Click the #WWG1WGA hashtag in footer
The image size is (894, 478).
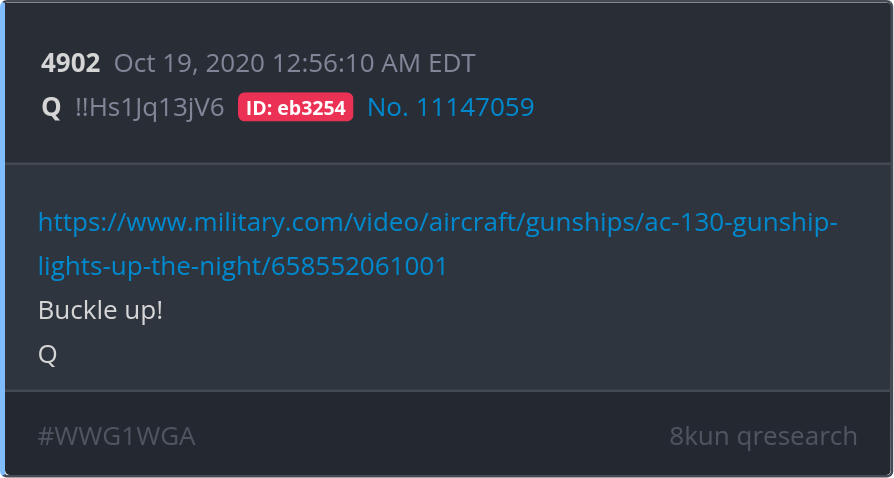[x=116, y=436]
